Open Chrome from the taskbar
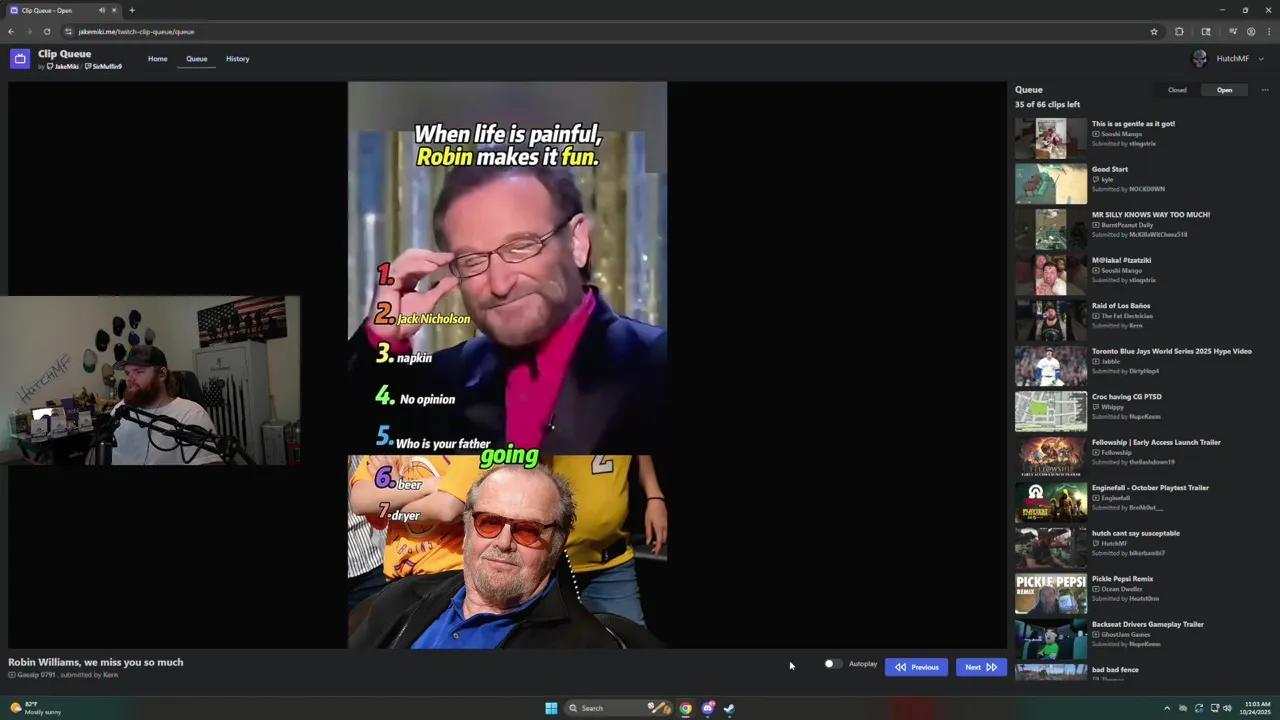The width and height of the screenshot is (1280, 720). pos(685,708)
